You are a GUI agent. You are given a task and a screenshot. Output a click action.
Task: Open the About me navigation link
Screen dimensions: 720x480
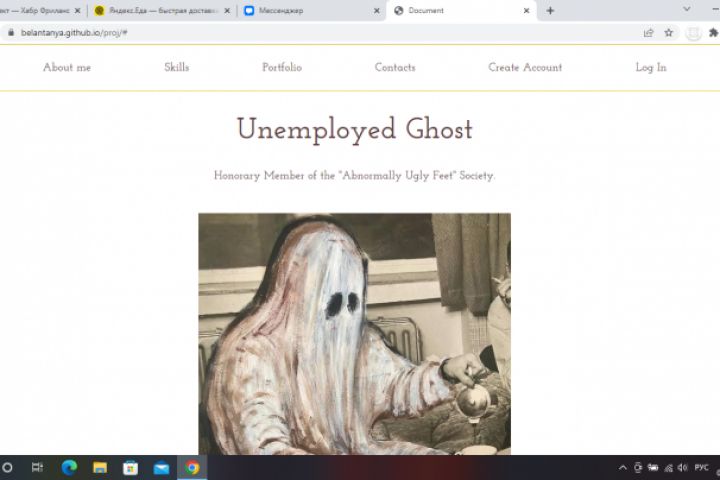click(67, 68)
